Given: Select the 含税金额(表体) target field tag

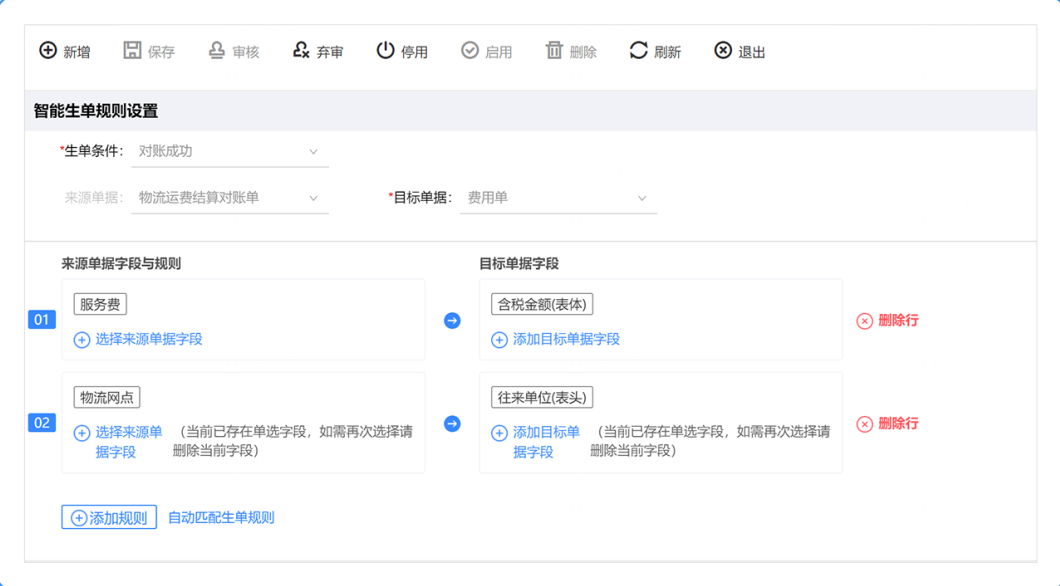Looking at the screenshot, I should pos(542,304).
